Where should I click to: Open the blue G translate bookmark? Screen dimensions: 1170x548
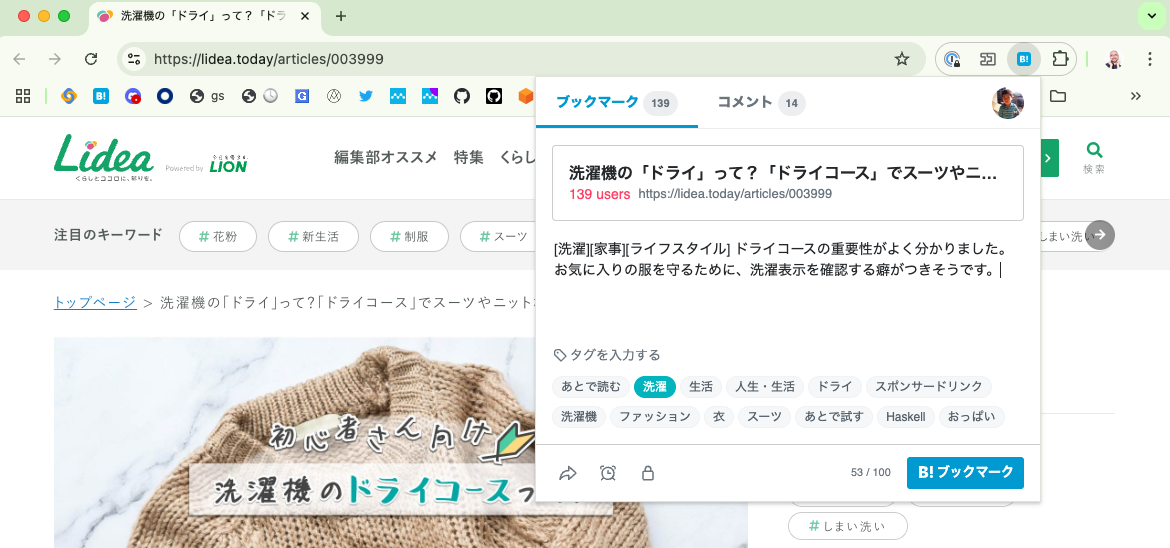pyautogui.click(x=302, y=96)
